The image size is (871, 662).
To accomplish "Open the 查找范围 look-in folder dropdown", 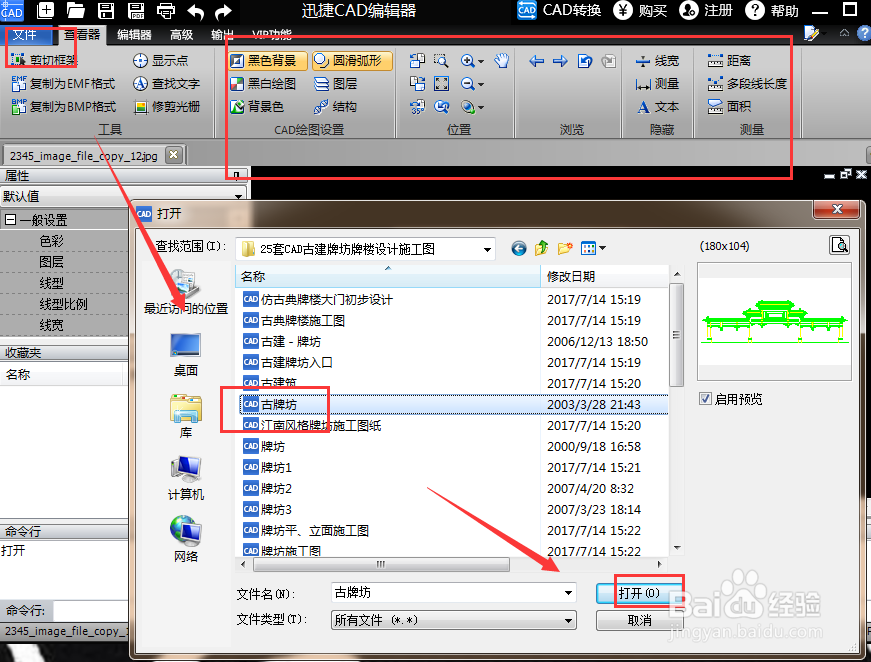I will (x=485, y=248).
